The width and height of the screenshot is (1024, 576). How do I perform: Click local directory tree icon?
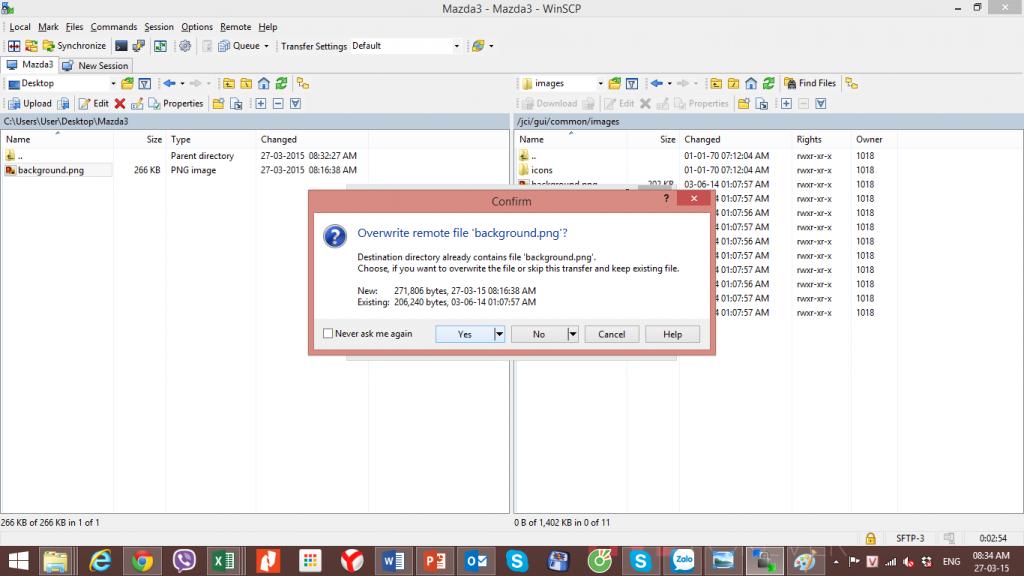(x=303, y=84)
